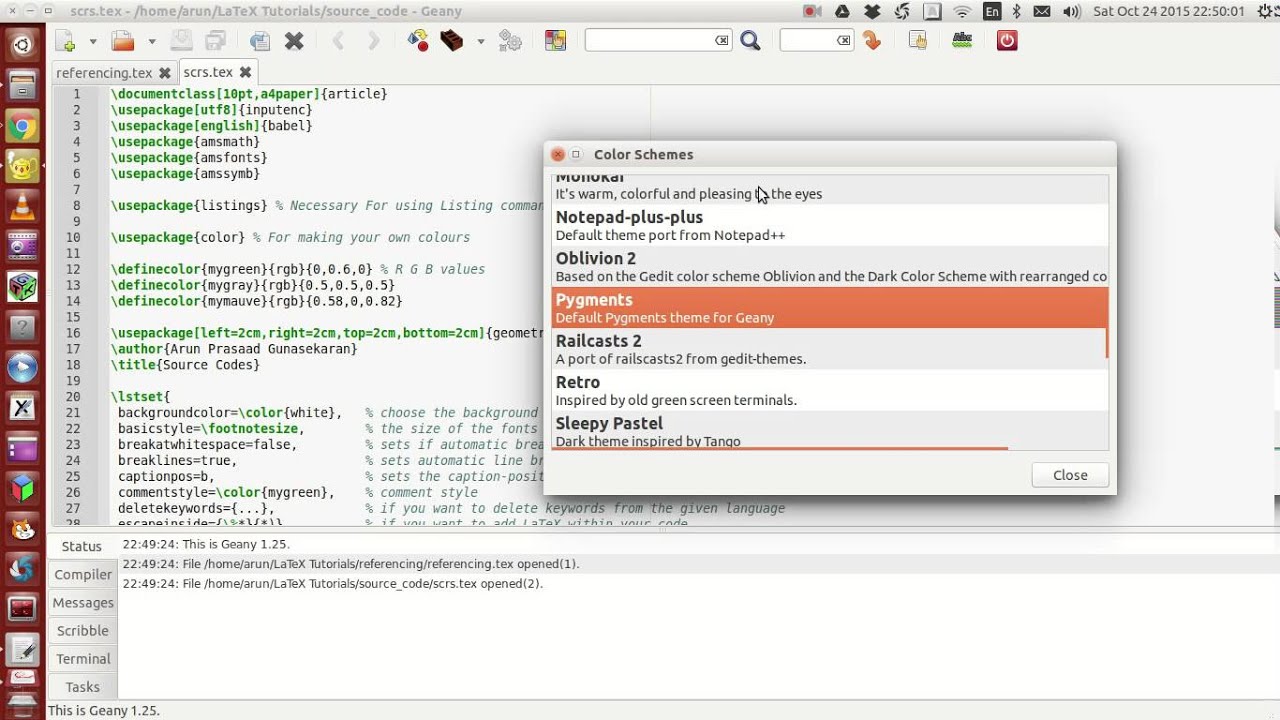Open the build commands dropdown arrow
This screenshot has width=1280, height=720.
coord(481,42)
